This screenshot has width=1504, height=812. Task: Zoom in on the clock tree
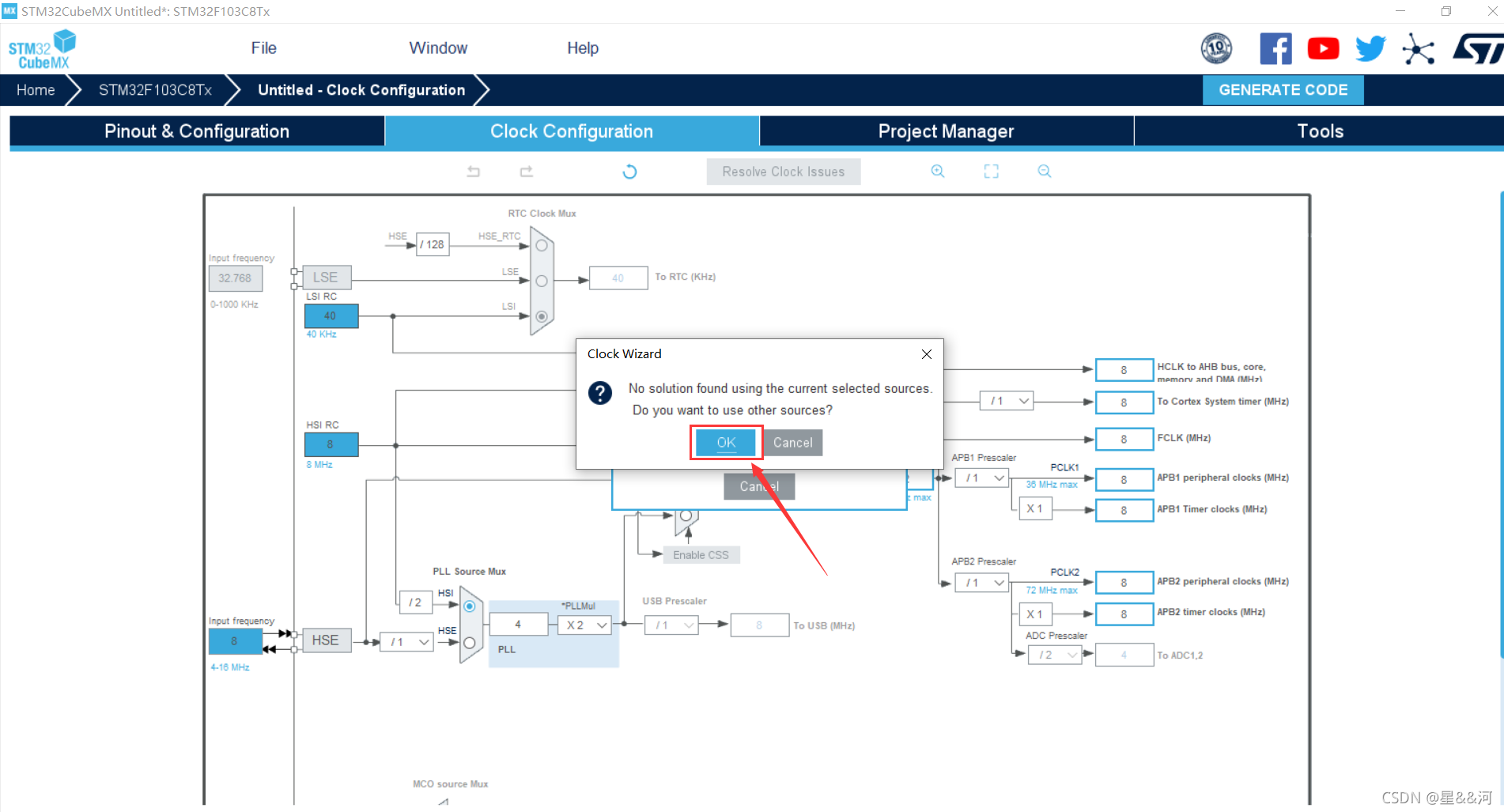[x=938, y=172]
